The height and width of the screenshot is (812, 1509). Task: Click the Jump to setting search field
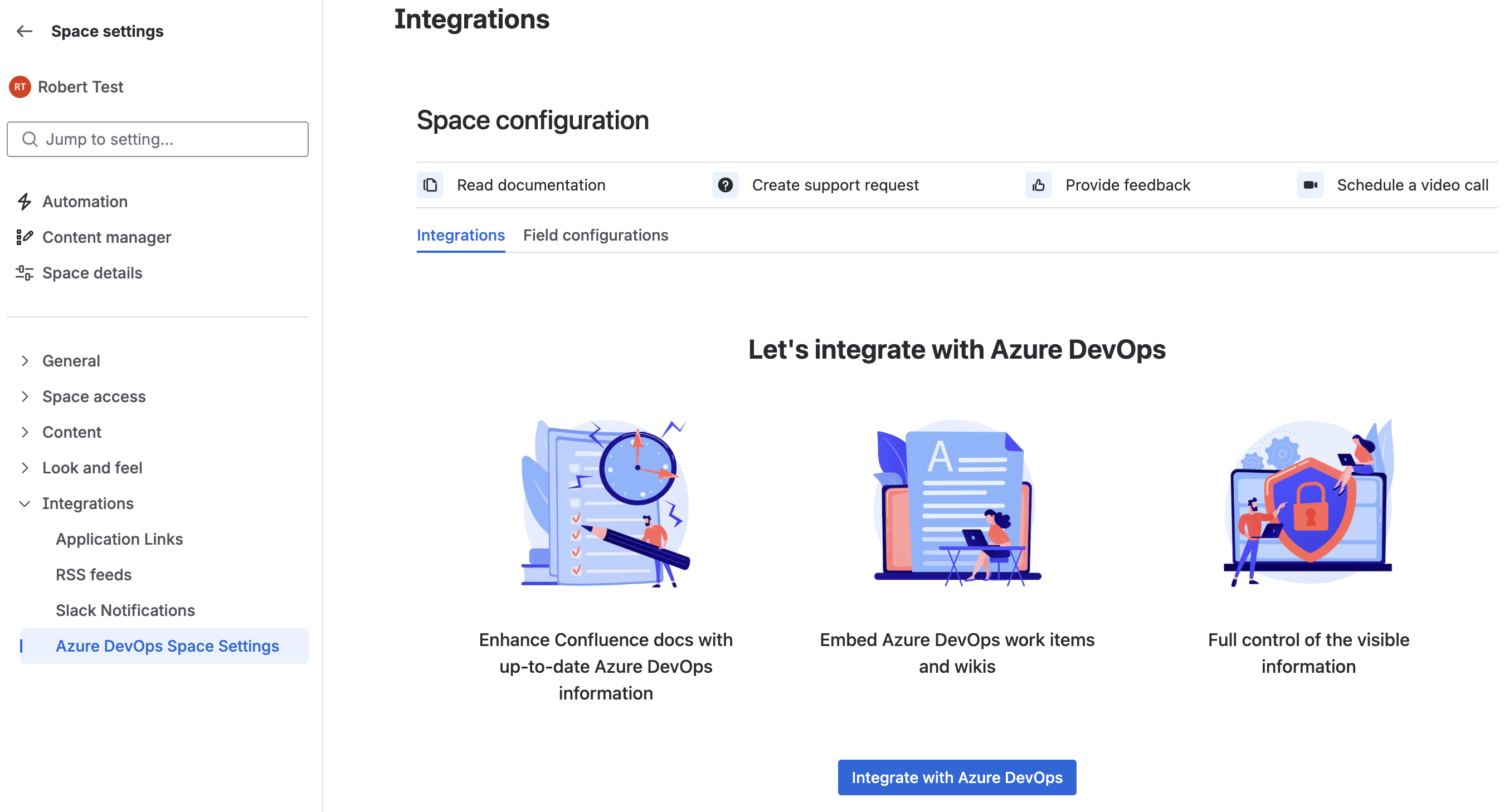158,139
